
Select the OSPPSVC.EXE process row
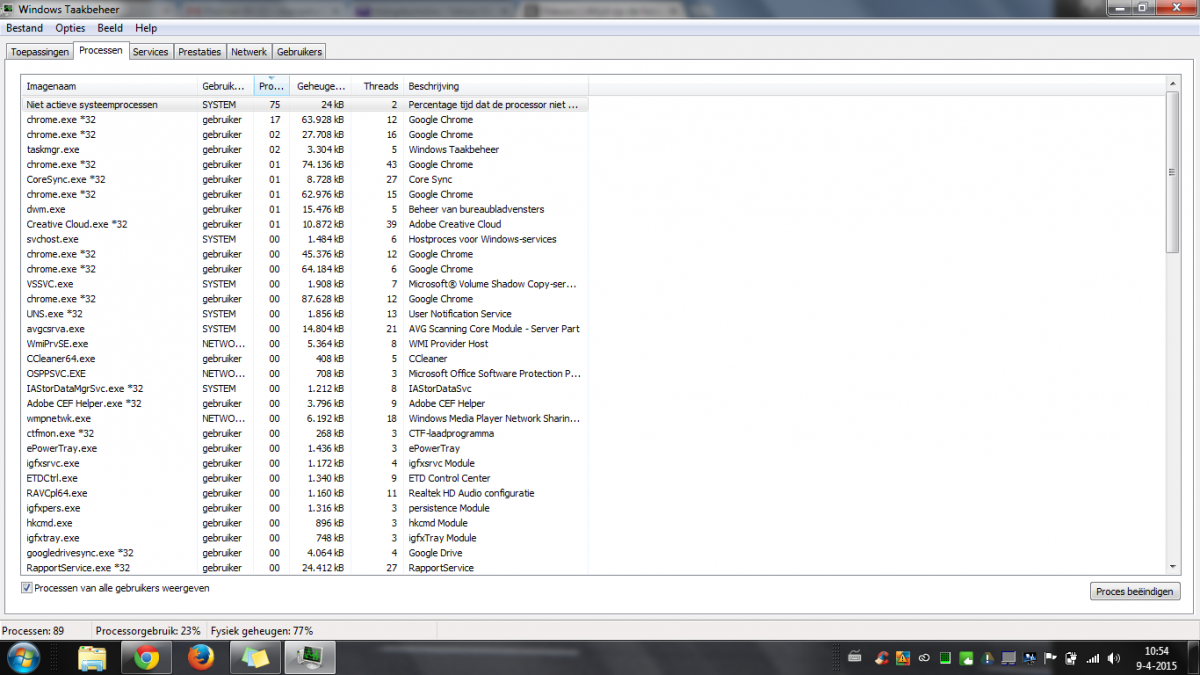pyautogui.click(x=304, y=373)
